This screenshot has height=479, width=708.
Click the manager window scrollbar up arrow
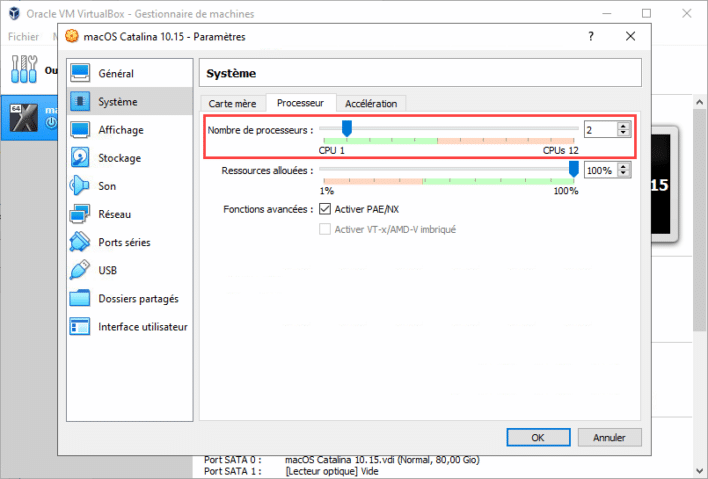700,102
